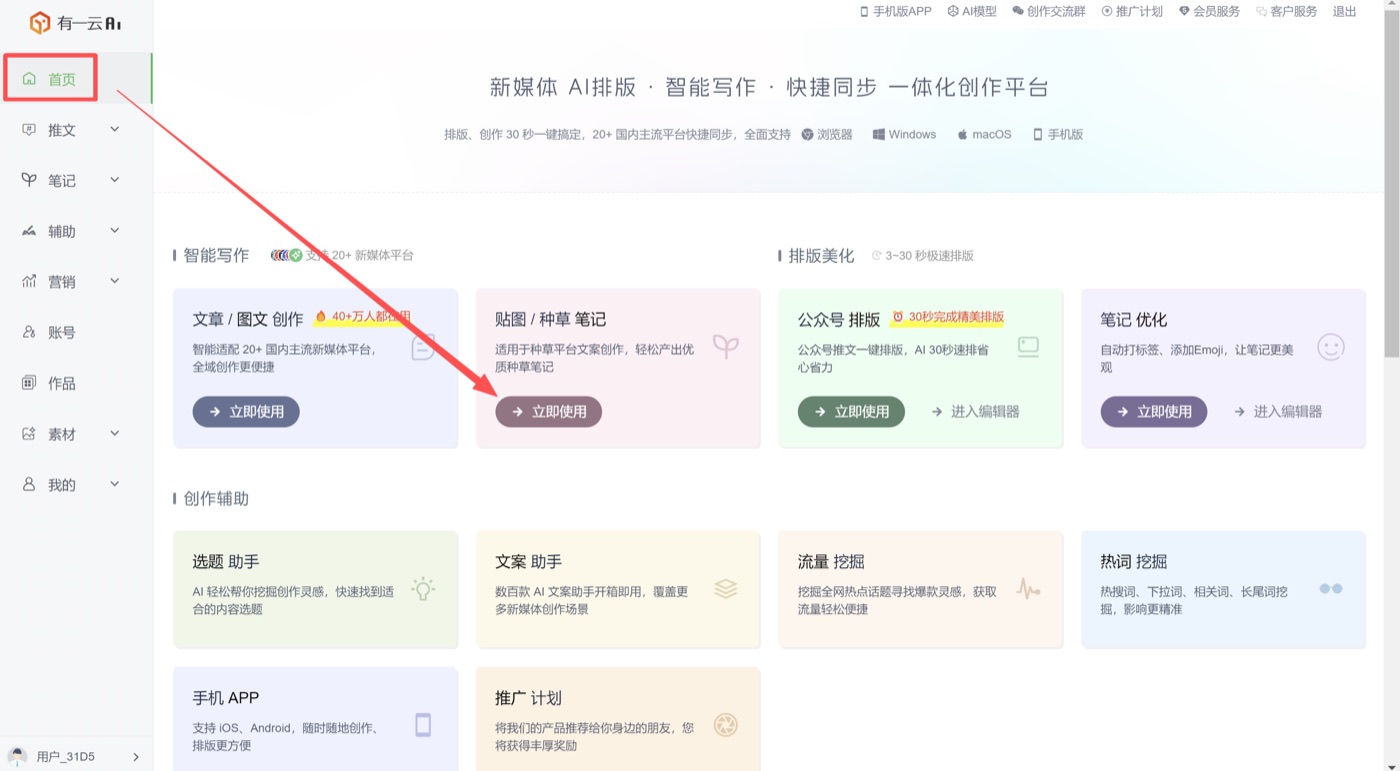Image resolution: width=1400 pixels, height=771 pixels.
Task: Open 手机版APP link in top bar
Action: tap(895, 11)
